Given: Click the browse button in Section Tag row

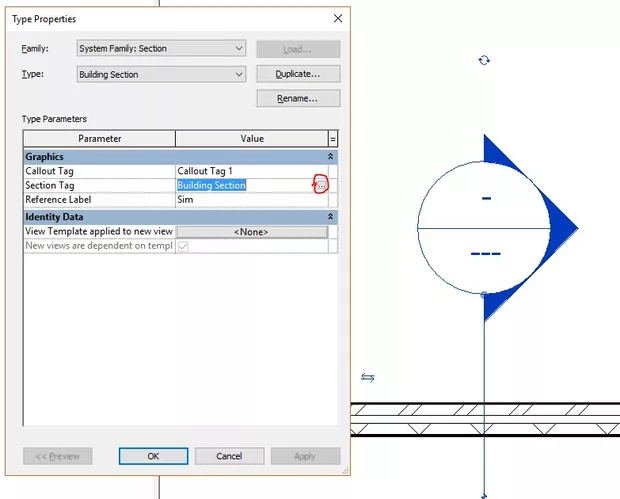Looking at the screenshot, I should pyautogui.click(x=321, y=186).
